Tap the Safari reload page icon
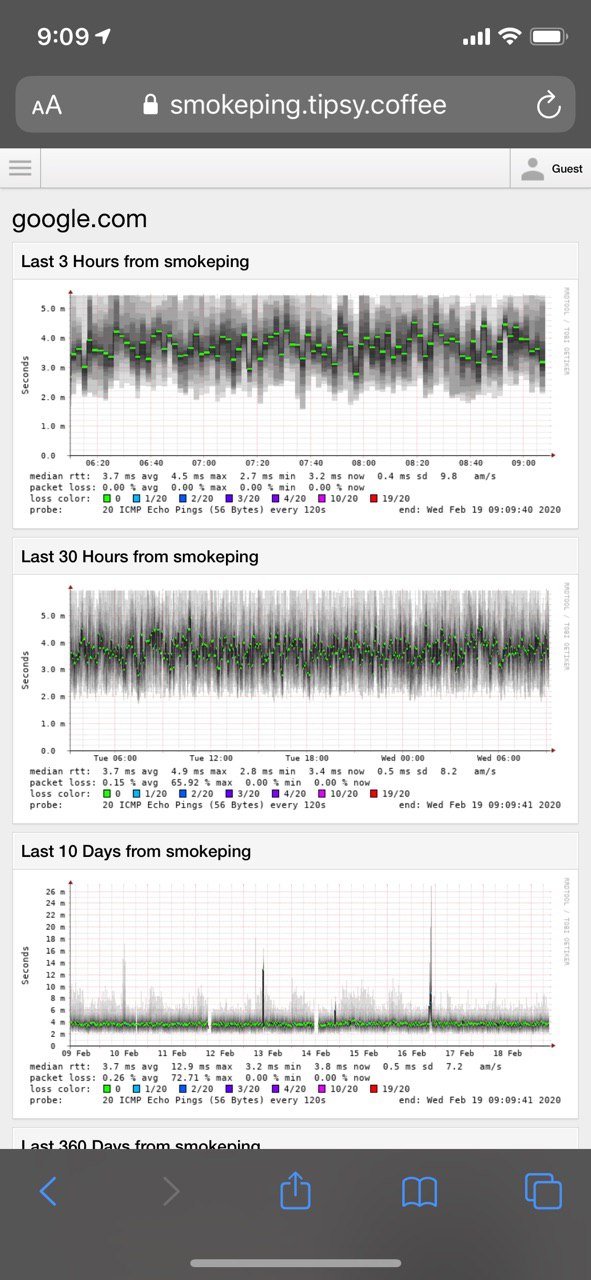This screenshot has width=591, height=1280. 547,105
